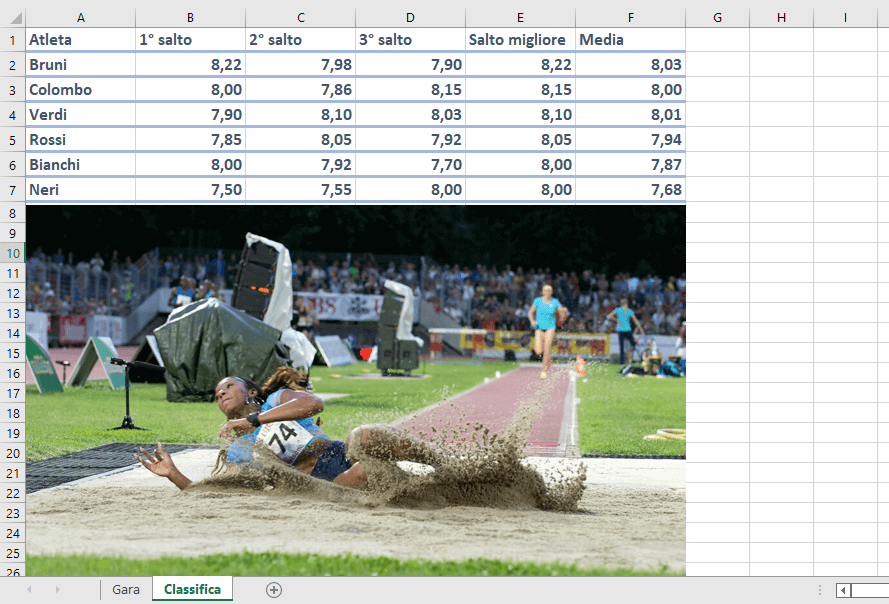Viewport: 889px width, 604px height.
Task: Add a new sheet with the plus icon
Action: pyautogui.click(x=273, y=590)
